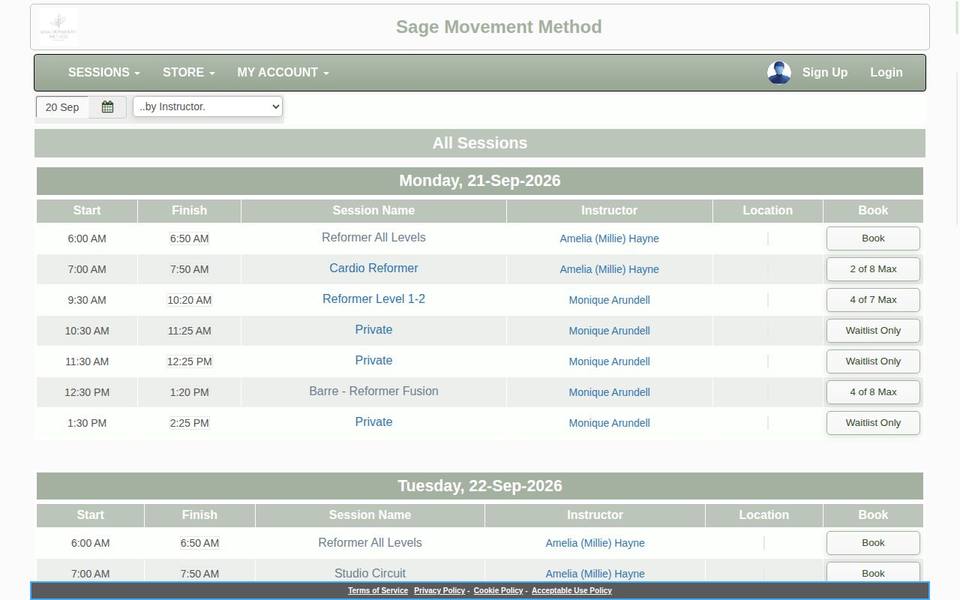Click Amelia Hayne on Cardio Reformer row
The height and width of the screenshot is (600, 960).
(609, 269)
